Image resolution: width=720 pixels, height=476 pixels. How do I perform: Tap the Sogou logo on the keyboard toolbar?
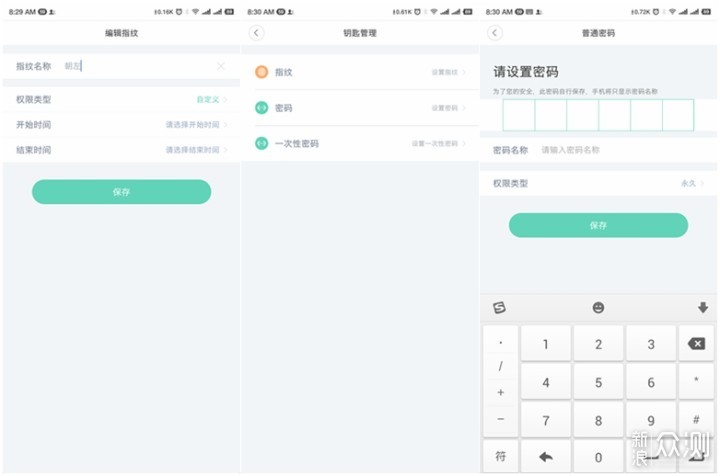point(500,307)
